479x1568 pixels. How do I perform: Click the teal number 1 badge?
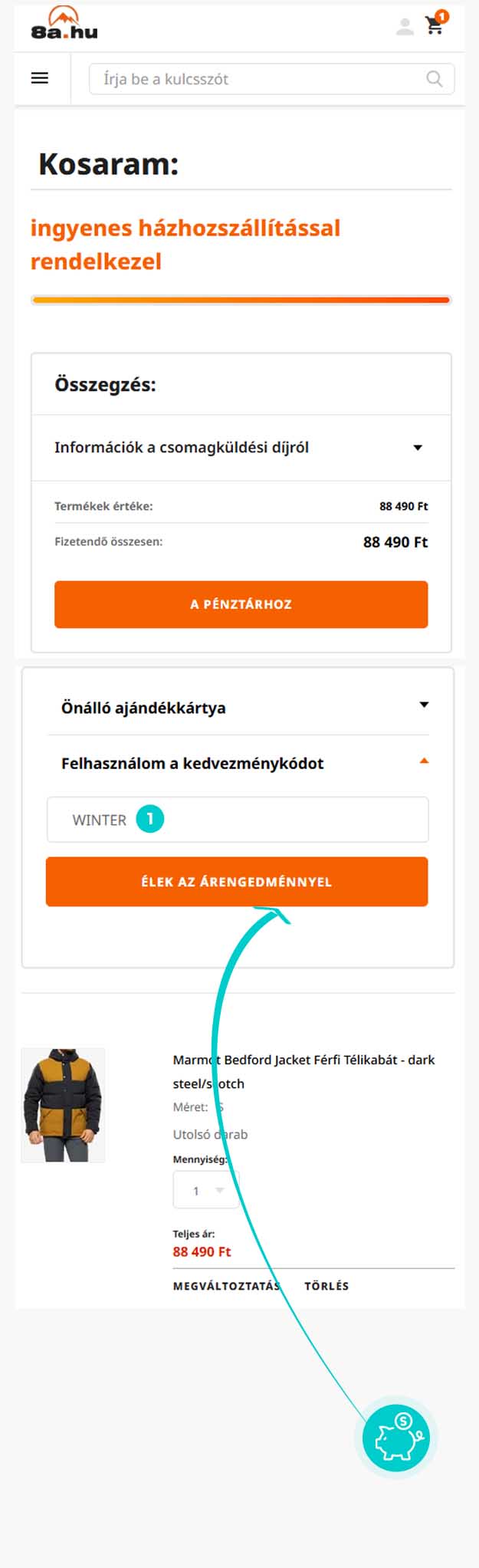click(150, 819)
